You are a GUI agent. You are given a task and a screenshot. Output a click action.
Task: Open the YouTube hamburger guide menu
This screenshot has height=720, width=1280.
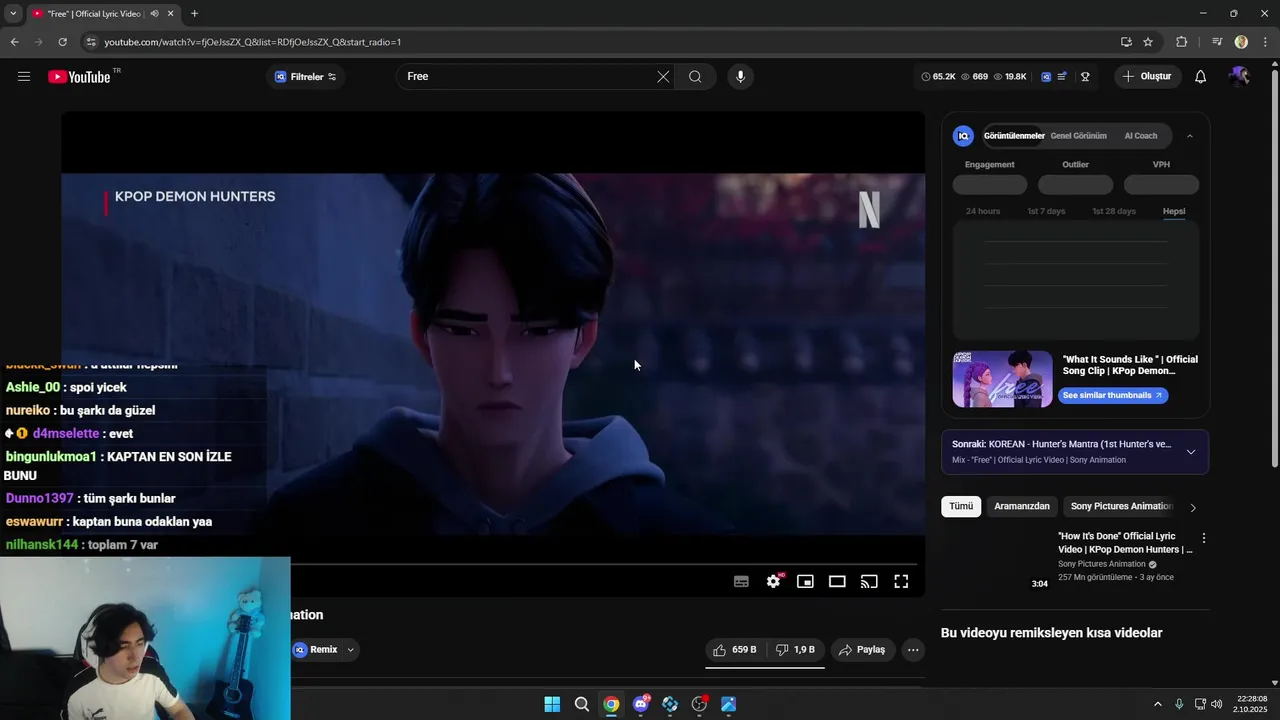(24, 77)
